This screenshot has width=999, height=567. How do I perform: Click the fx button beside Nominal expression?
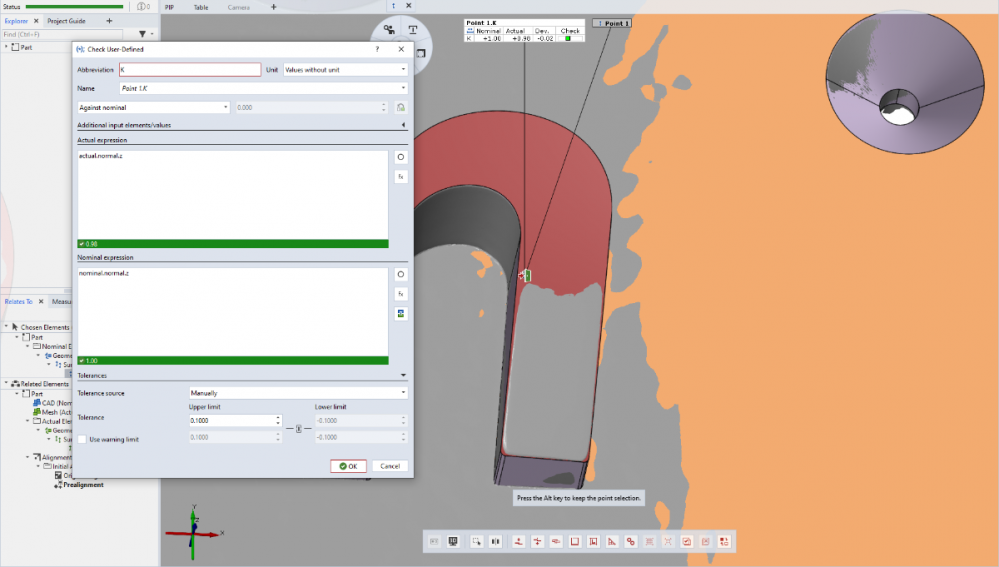click(x=400, y=294)
